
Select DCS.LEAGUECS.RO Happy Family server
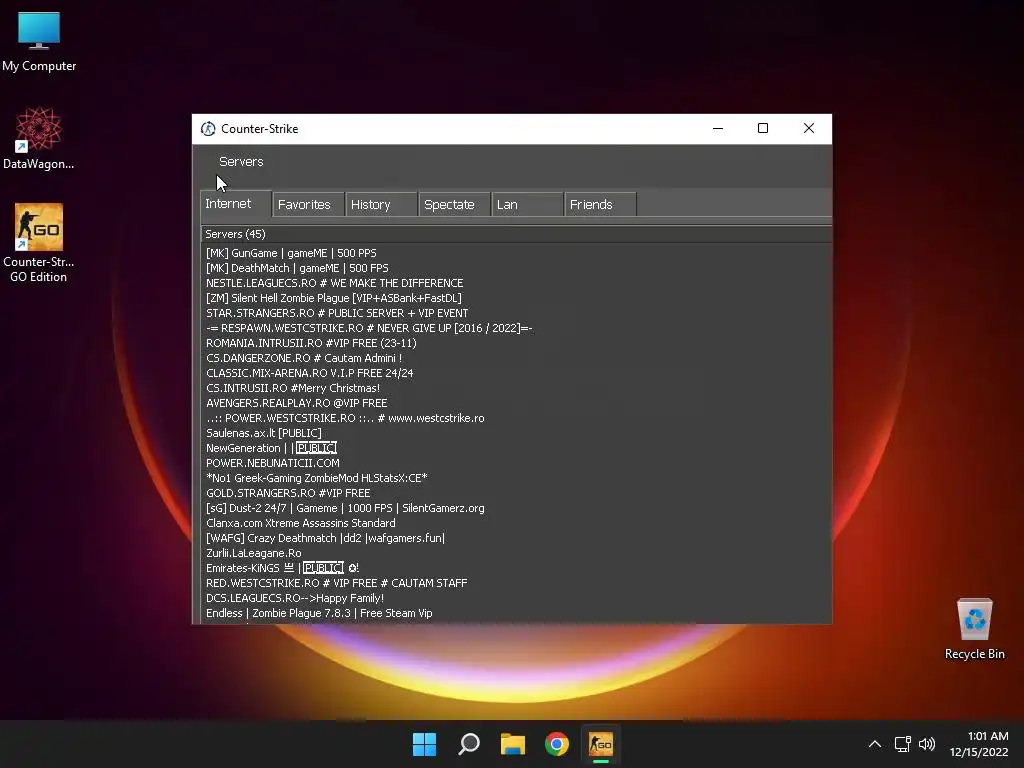coord(516,599)
